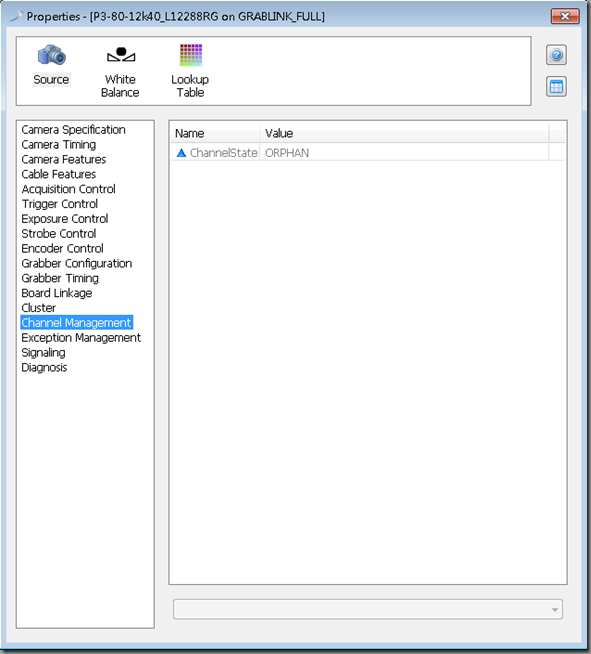
Task: Click the table view icon button
Action: pos(556,87)
